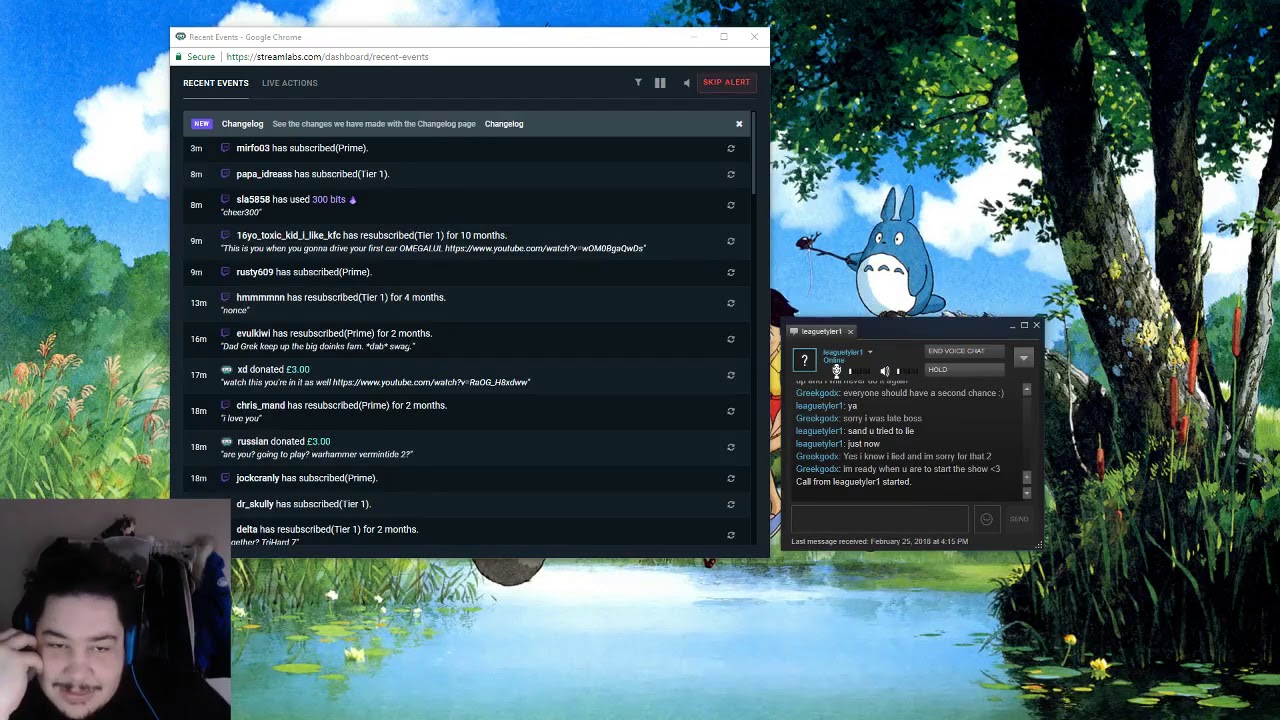Screen dimensions: 1280x720
Task: Replay chris_mand resubscription alert
Action: tap(731, 411)
